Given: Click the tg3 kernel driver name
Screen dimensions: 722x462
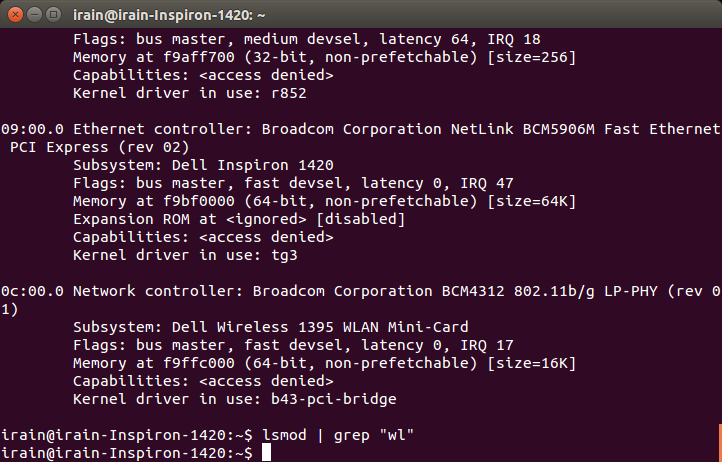Looking at the screenshot, I should (x=284, y=255).
